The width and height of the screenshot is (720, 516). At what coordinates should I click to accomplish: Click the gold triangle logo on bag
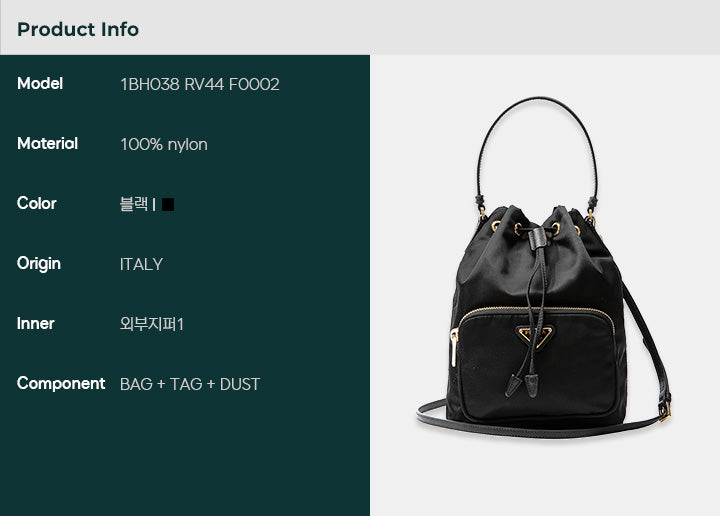coord(535,335)
